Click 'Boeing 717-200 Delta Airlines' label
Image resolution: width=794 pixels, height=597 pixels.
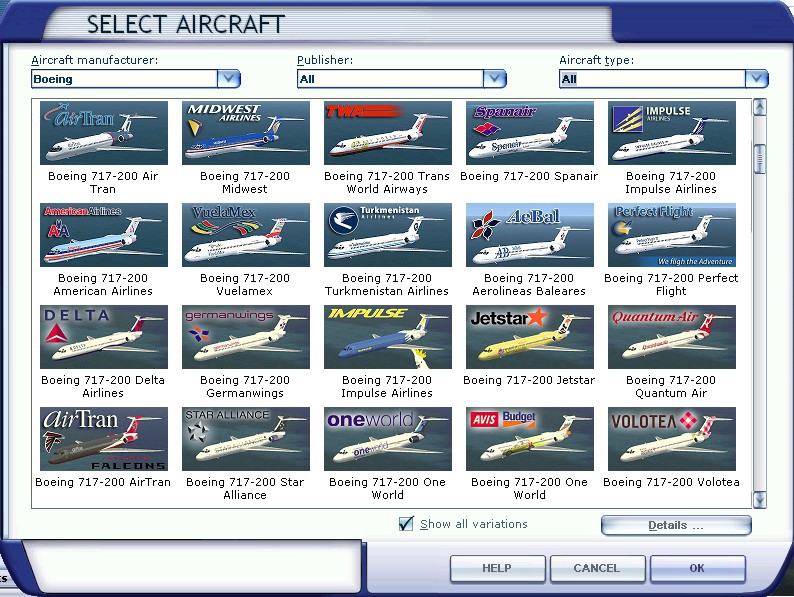(103, 387)
